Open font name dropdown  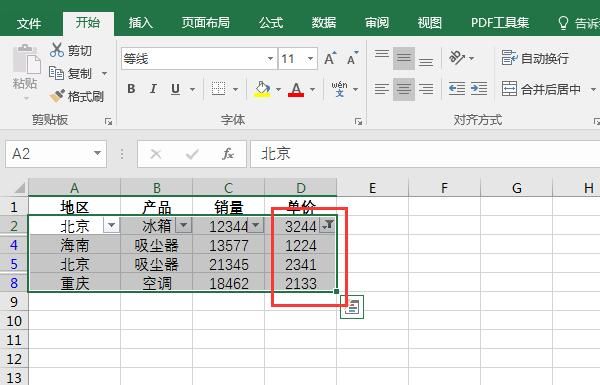(x=270, y=59)
